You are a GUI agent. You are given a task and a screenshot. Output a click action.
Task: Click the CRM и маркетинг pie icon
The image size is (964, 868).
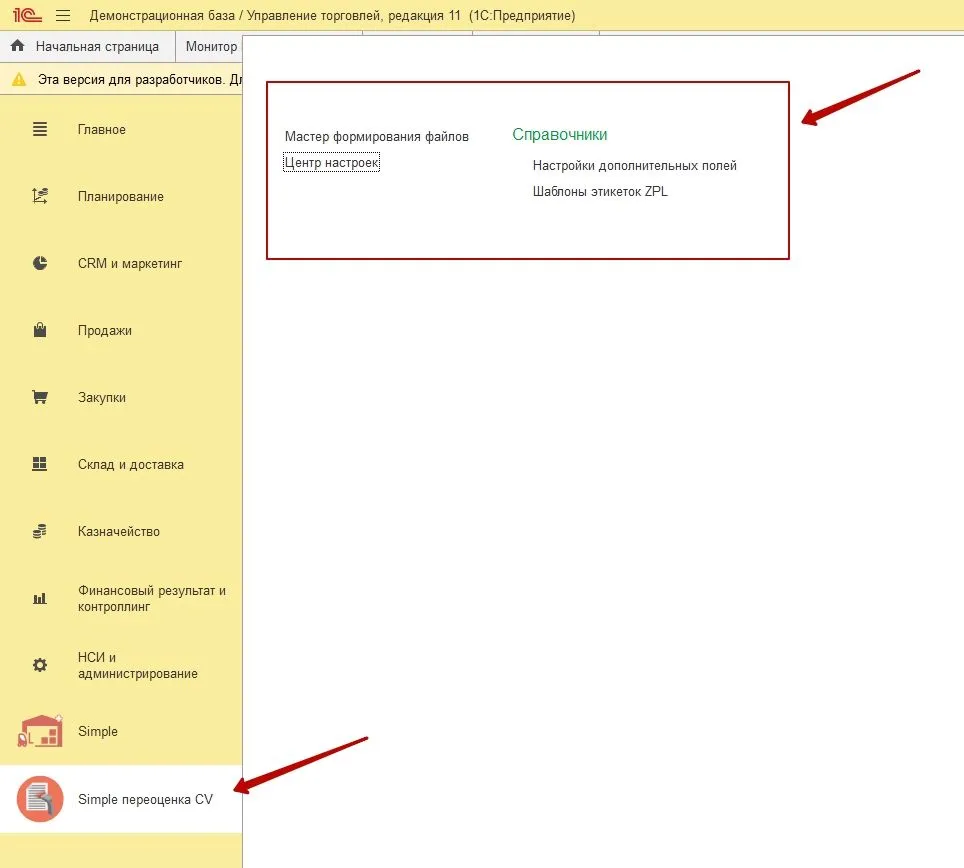[40, 263]
